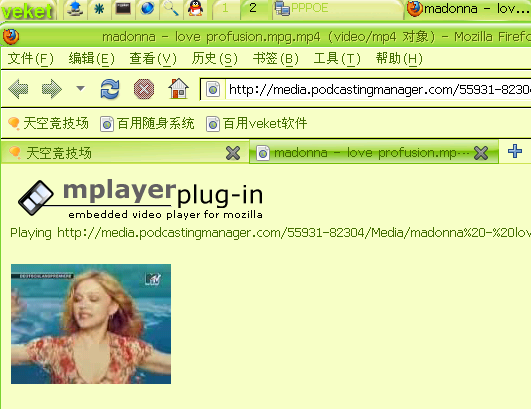531x409 pixels.
Task: Open the 百用veket软件 bookmark
Action: (x=257, y=123)
